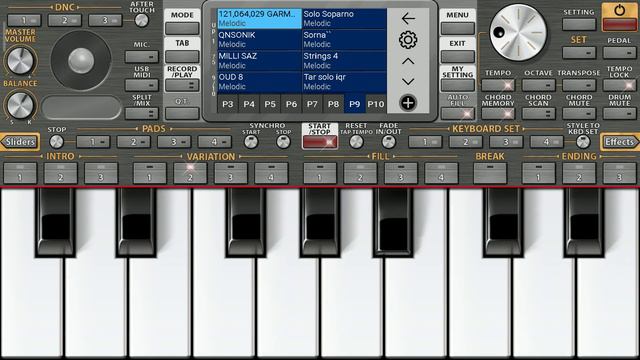Activate Synchro Start knob
640x360 pixels.
[251, 142]
